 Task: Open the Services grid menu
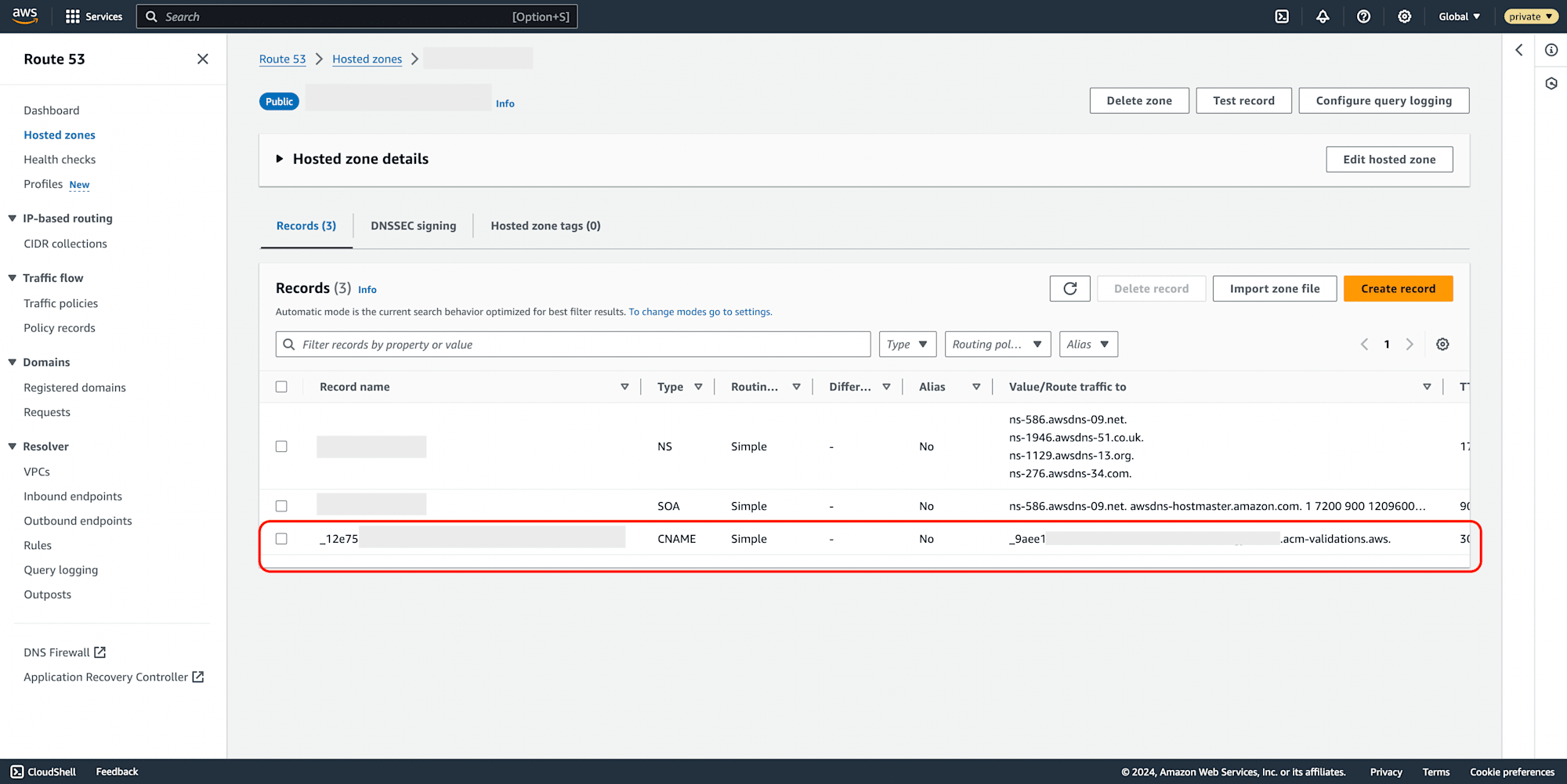pyautogui.click(x=94, y=16)
